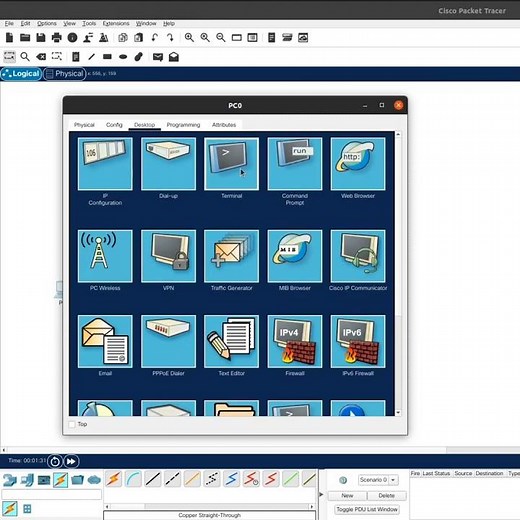Viewport: 520px width, 520px height.
Task: Open the Dial-up app
Action: coord(168,164)
